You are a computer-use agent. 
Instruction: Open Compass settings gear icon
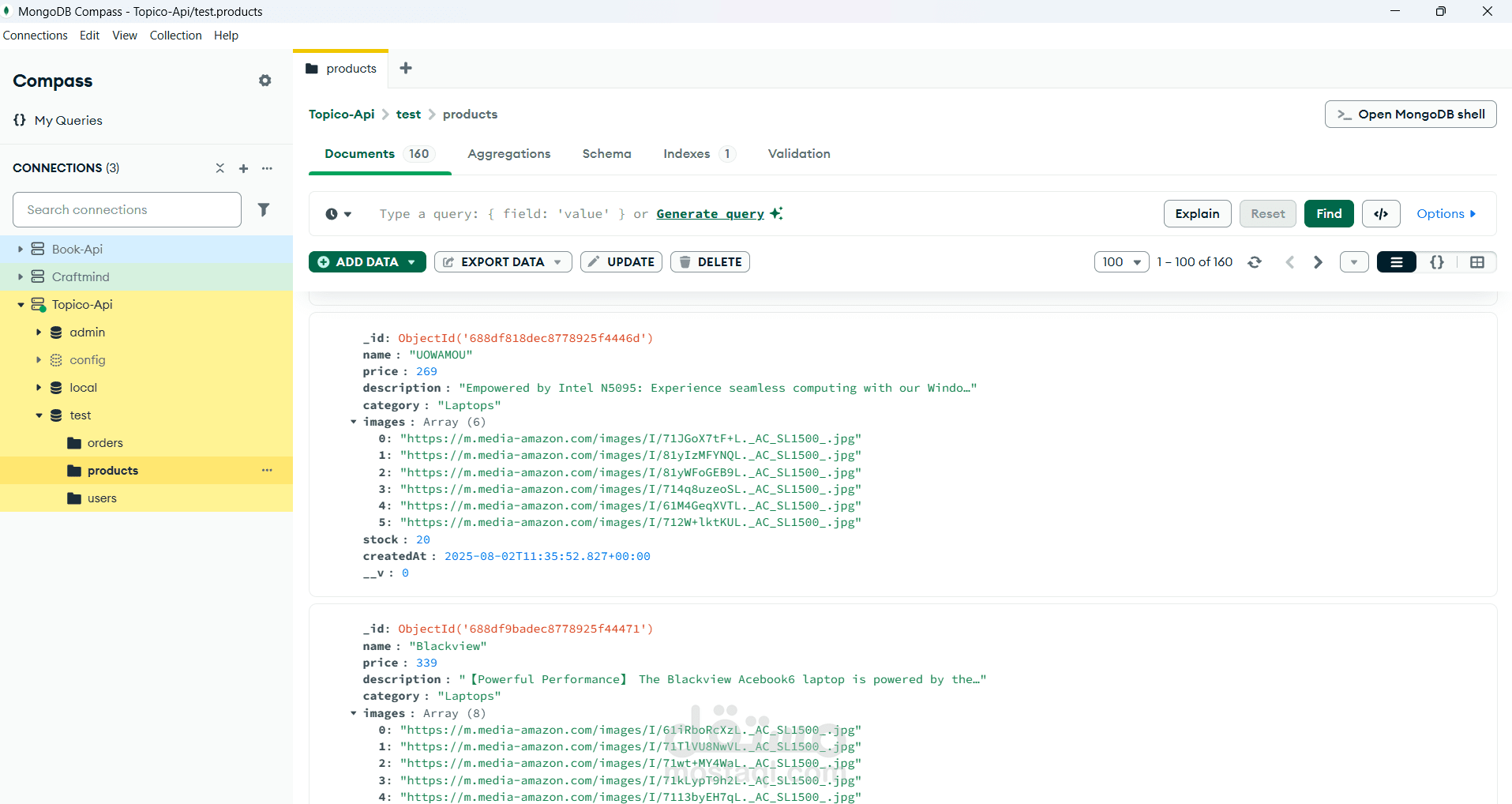click(x=265, y=81)
